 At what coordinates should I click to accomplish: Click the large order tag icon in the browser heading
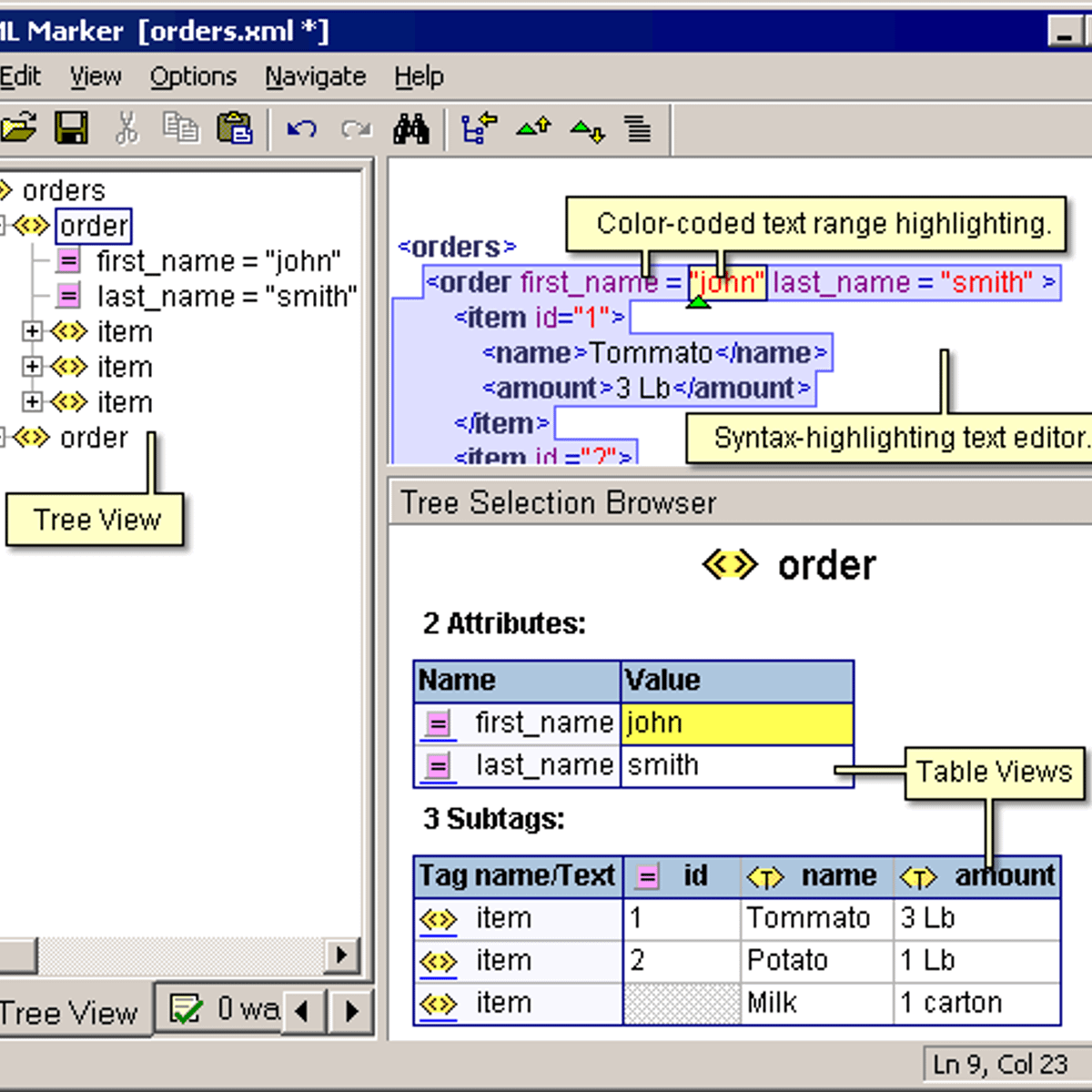click(729, 565)
